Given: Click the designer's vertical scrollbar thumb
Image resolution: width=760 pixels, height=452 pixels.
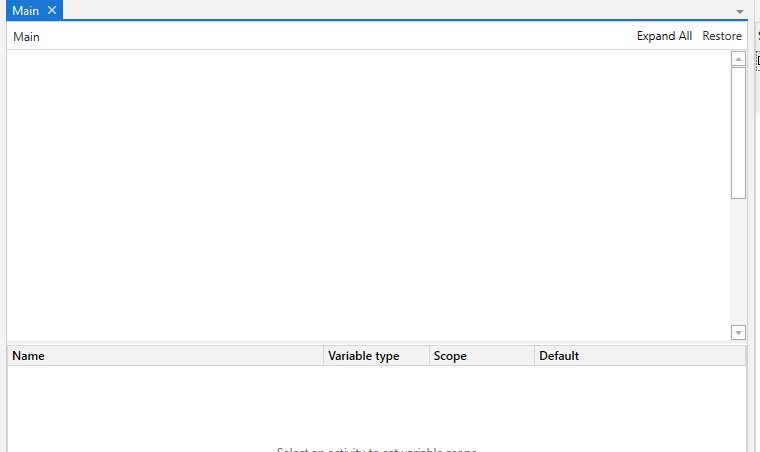Looking at the screenshot, I should 738,130.
